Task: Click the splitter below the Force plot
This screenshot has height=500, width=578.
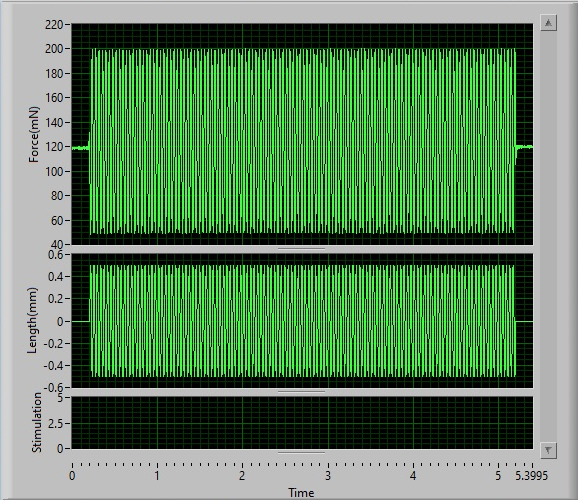Action: coord(301,249)
